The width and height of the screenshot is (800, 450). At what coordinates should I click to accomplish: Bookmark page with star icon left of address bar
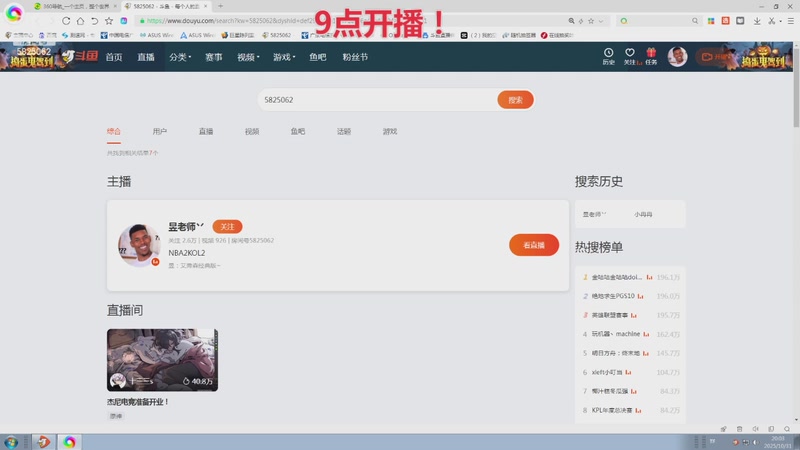coord(109,21)
